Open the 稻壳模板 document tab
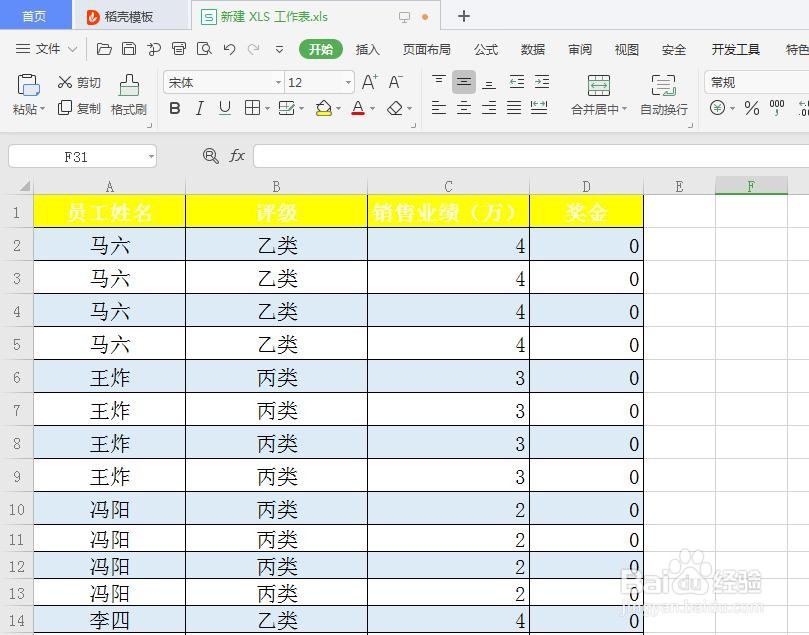Screen dimensions: 809x635 click(x=131, y=16)
